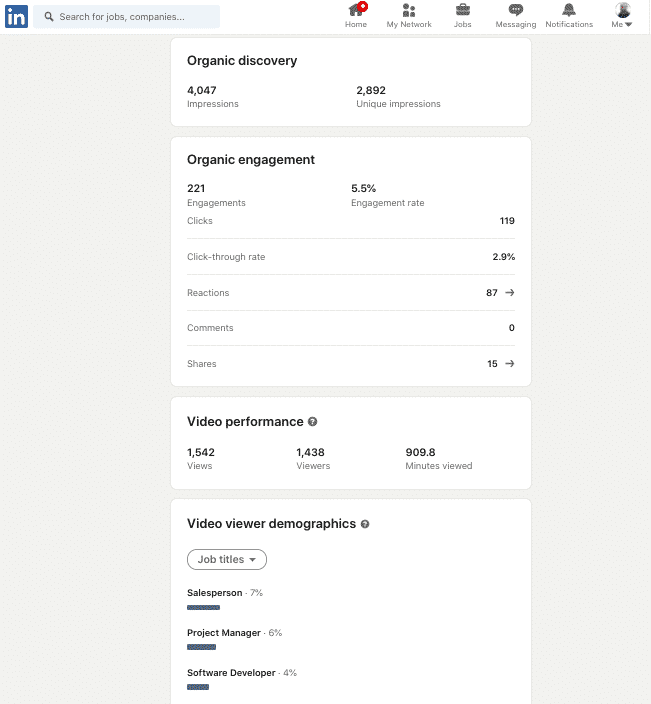Click the search jobs and companies field
The height and width of the screenshot is (704, 651).
135,17
